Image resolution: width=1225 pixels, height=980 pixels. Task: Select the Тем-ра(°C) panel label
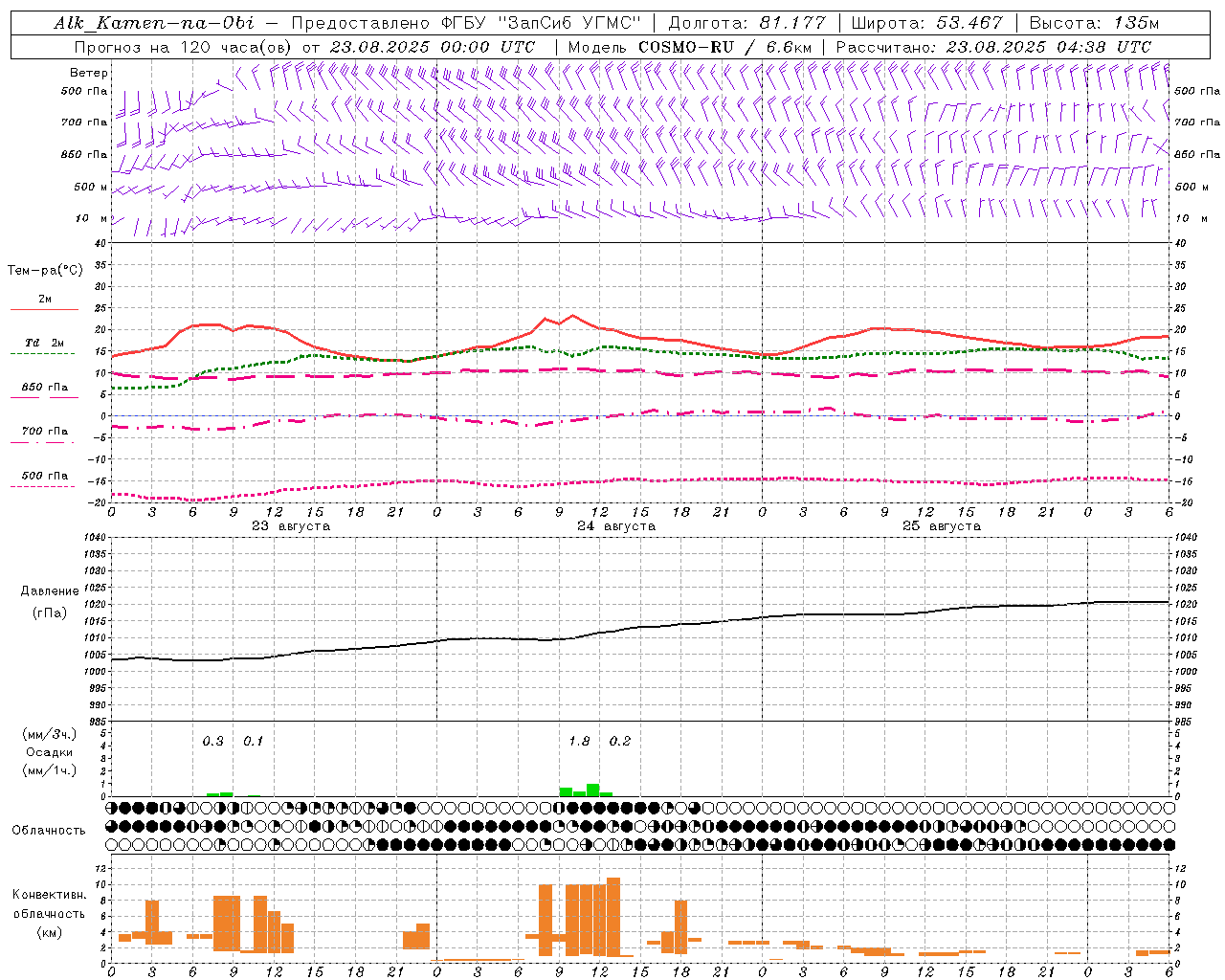[45, 271]
